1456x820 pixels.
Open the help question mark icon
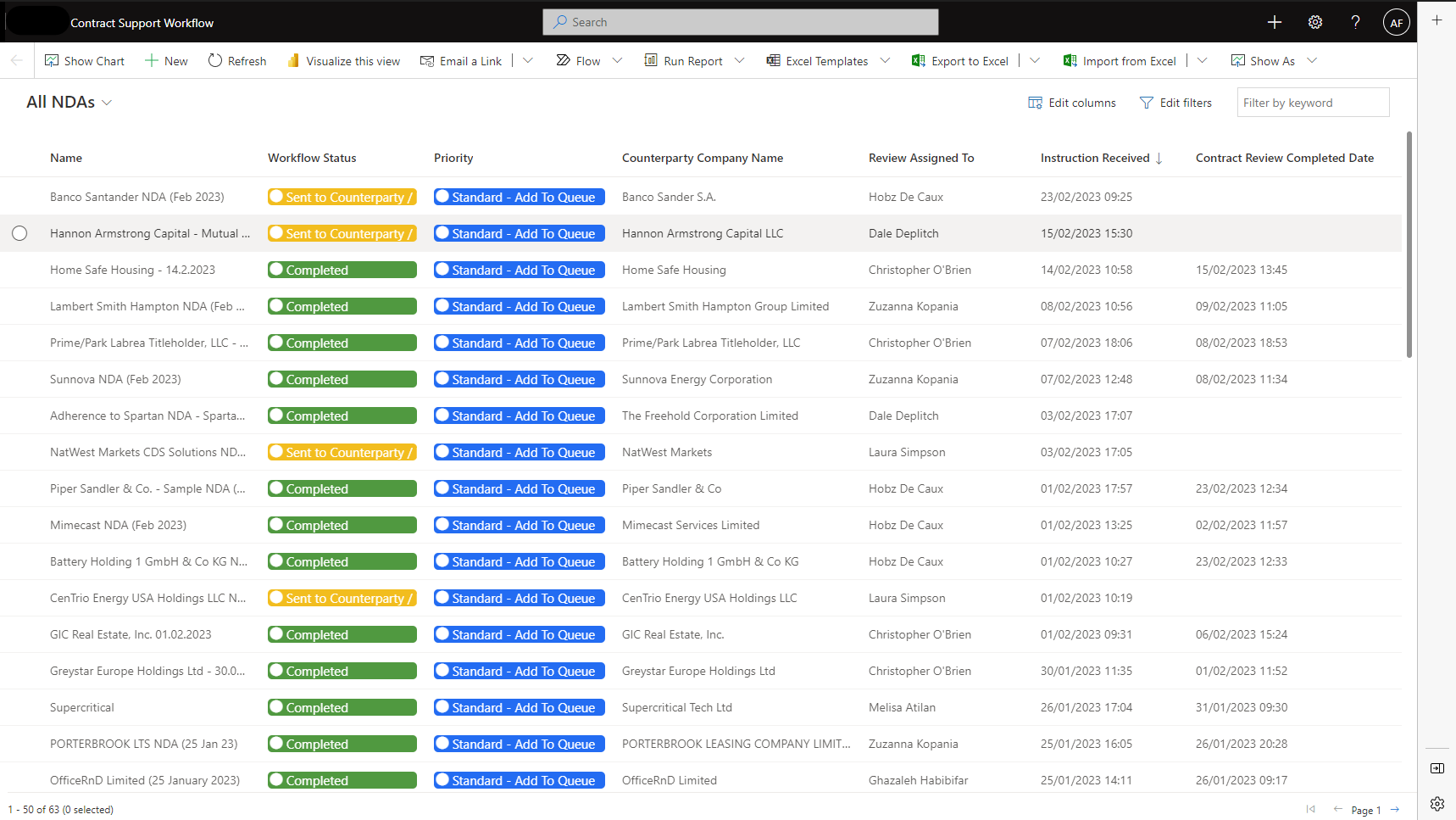click(x=1355, y=23)
